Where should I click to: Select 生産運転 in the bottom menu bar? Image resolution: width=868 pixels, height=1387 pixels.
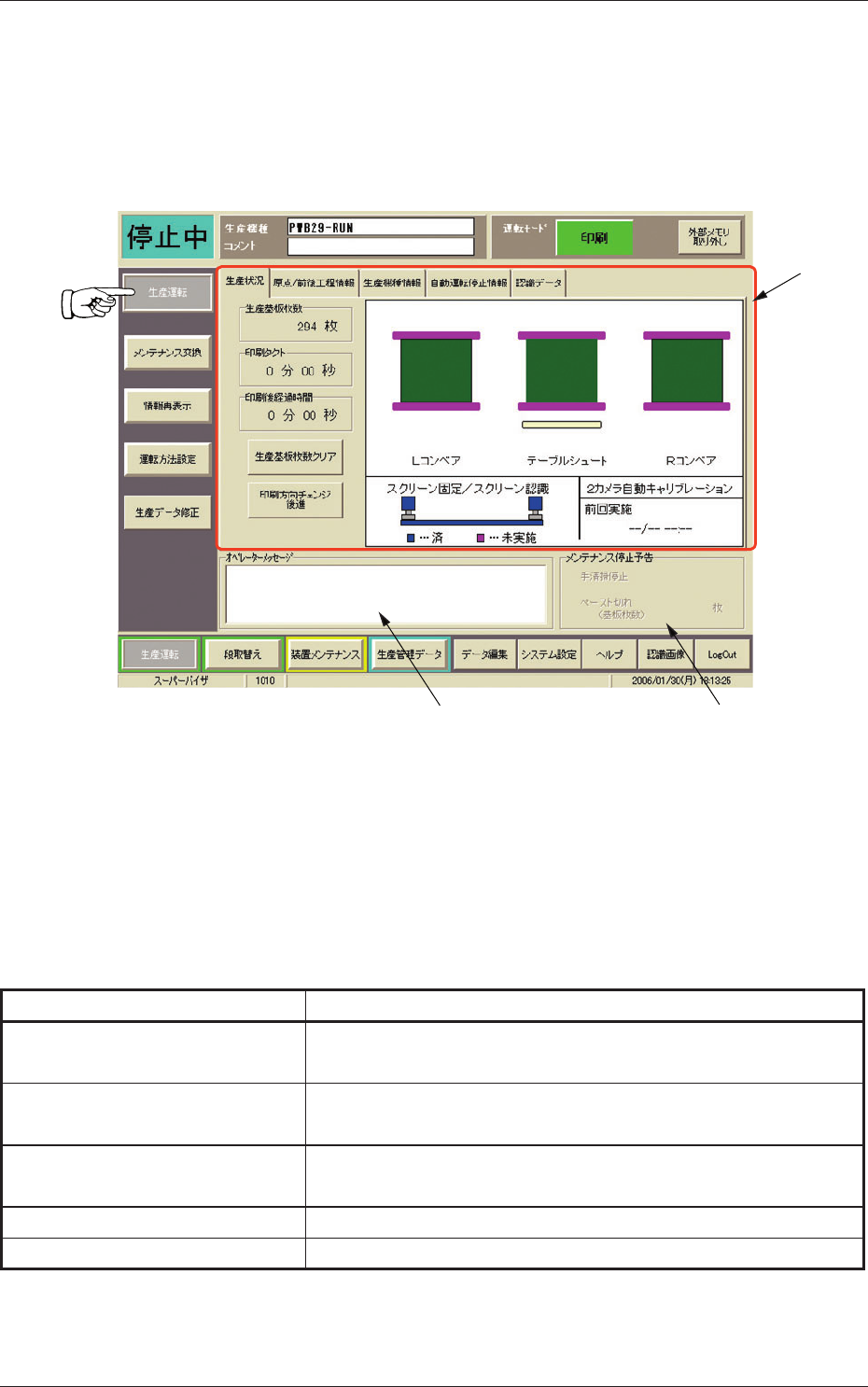tap(160, 654)
